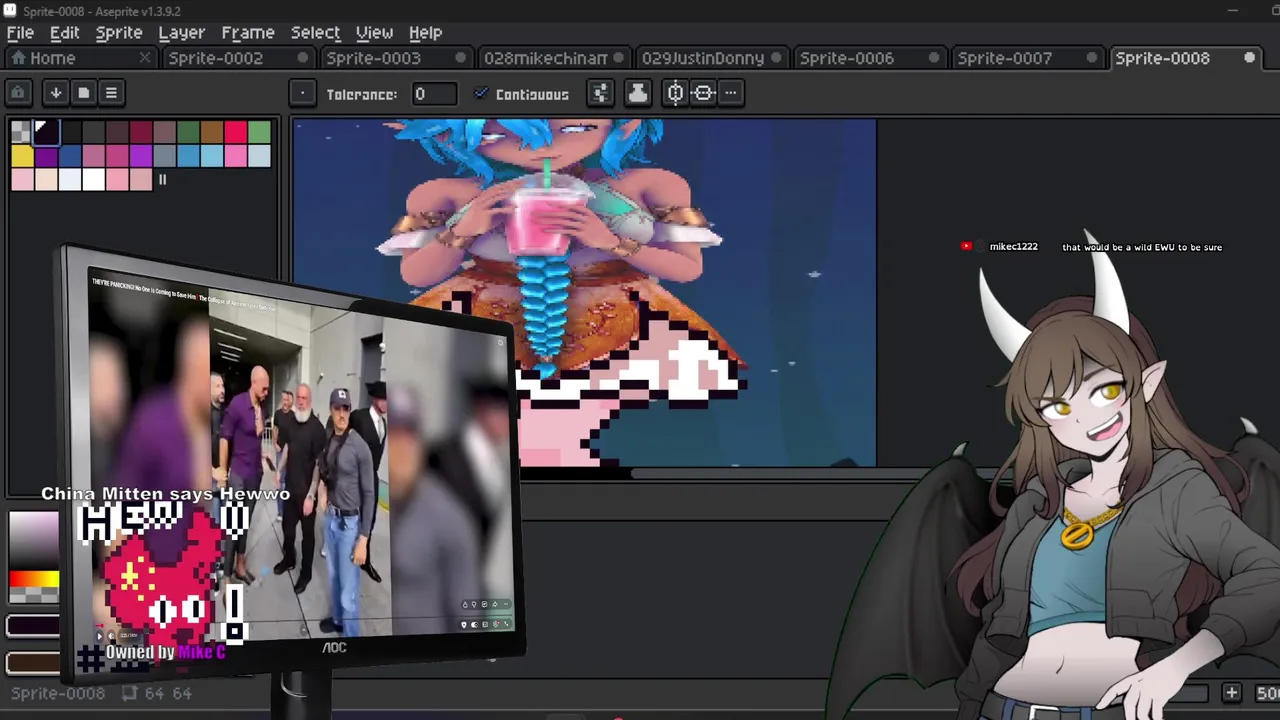Toggle horizontal symmetry mode
The height and width of the screenshot is (720, 1280).
coord(676,94)
